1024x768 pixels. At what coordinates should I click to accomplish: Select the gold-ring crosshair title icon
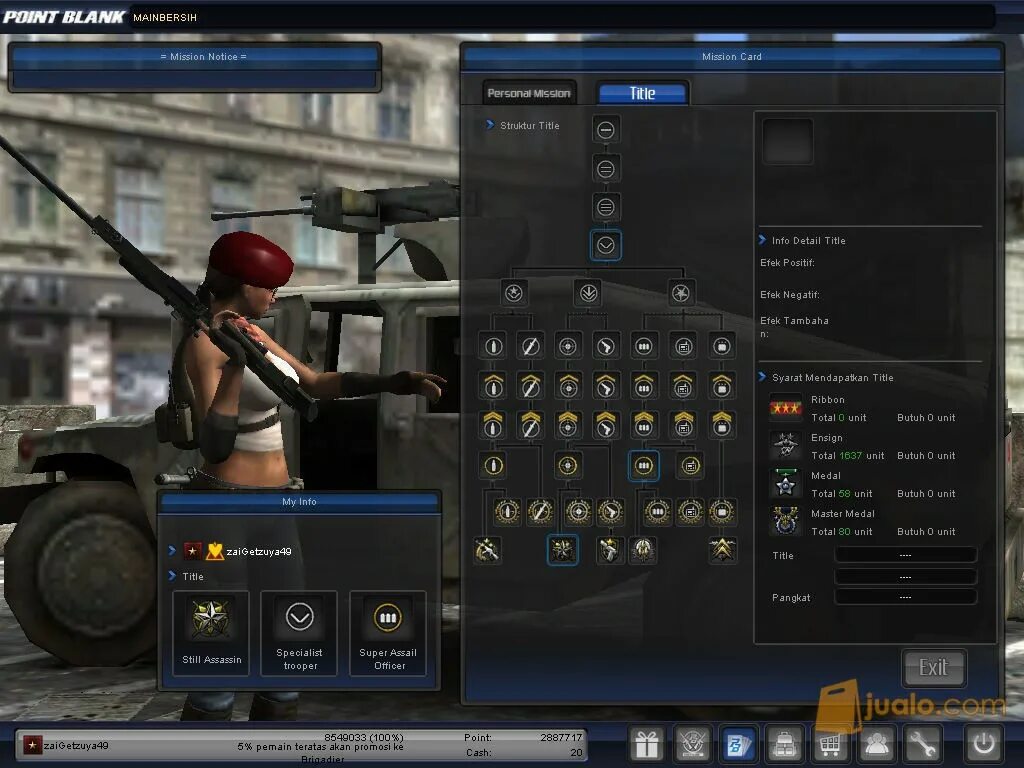(568, 466)
